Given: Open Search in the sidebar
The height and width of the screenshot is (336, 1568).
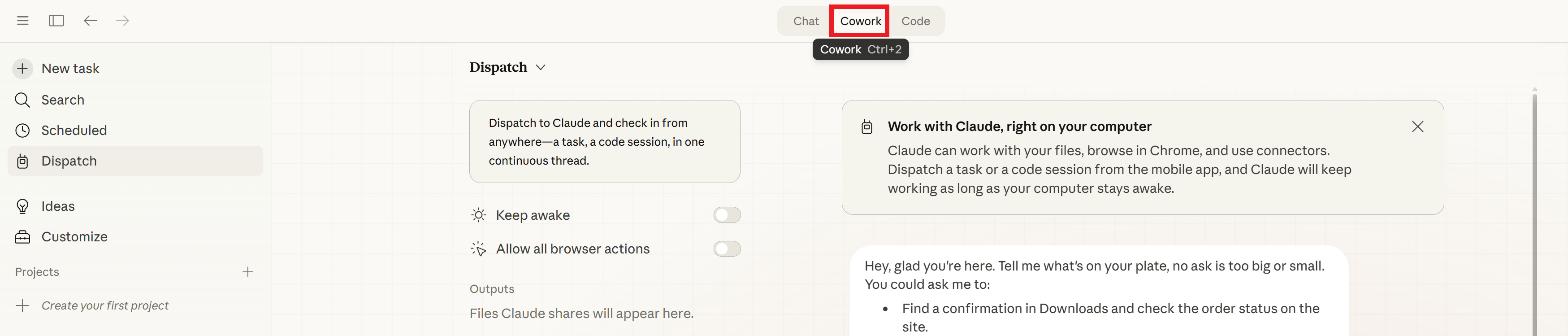Looking at the screenshot, I should [62, 99].
